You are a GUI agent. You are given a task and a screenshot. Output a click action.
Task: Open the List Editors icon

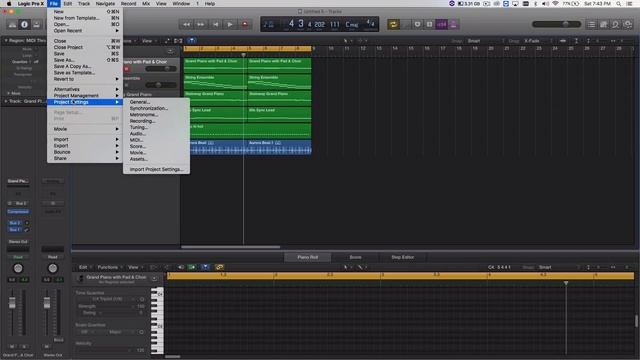(x=591, y=24)
